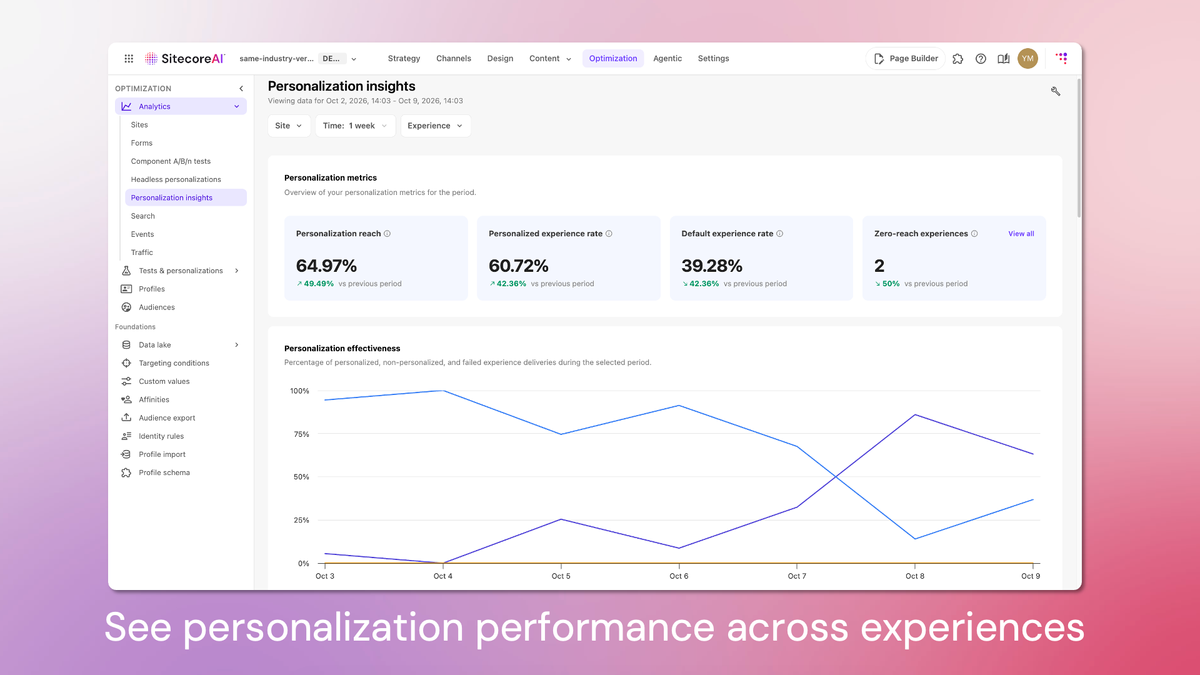Click the Page Builder button

click(905, 59)
